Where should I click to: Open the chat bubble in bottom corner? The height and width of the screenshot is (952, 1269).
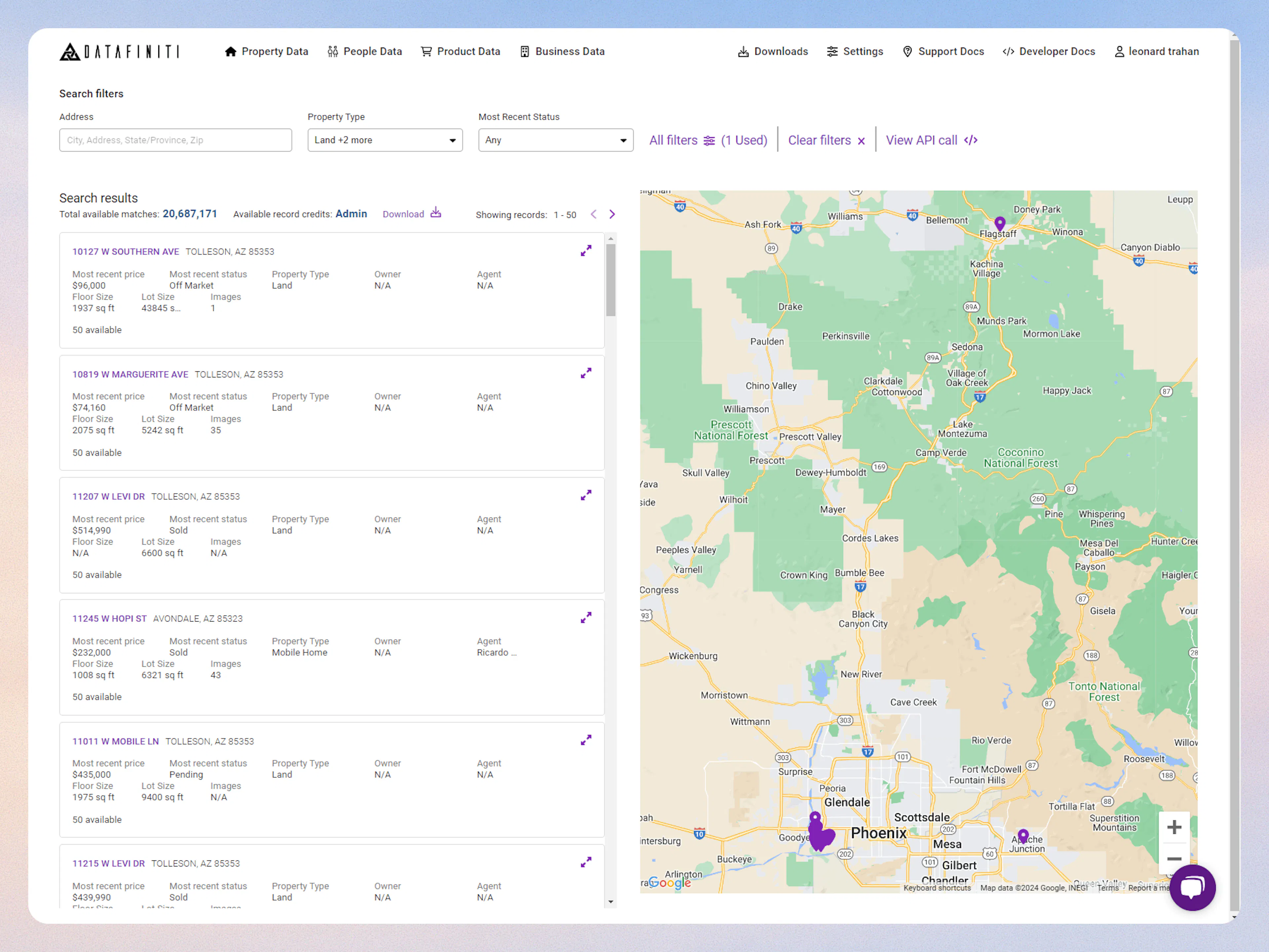click(1193, 888)
